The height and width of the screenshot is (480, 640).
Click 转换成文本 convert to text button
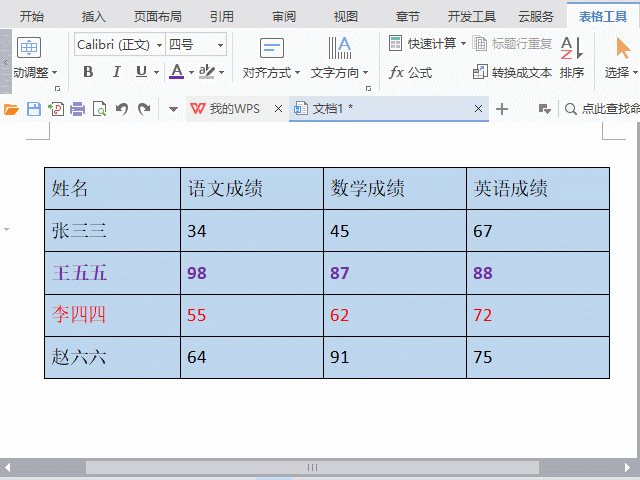click(512, 73)
